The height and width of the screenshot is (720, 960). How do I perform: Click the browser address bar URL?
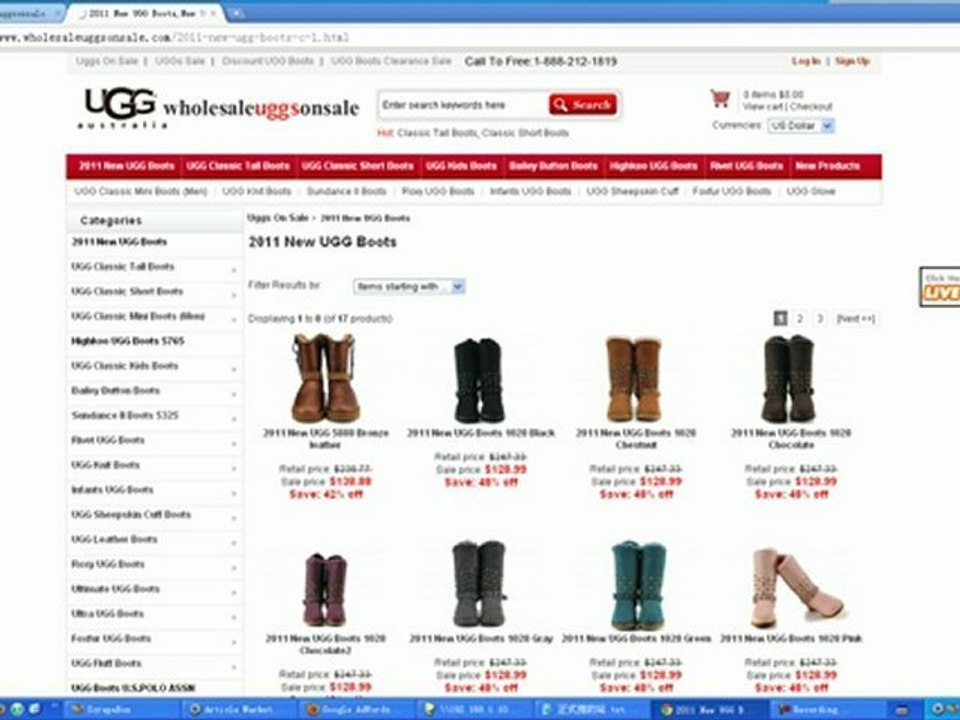tap(174, 37)
